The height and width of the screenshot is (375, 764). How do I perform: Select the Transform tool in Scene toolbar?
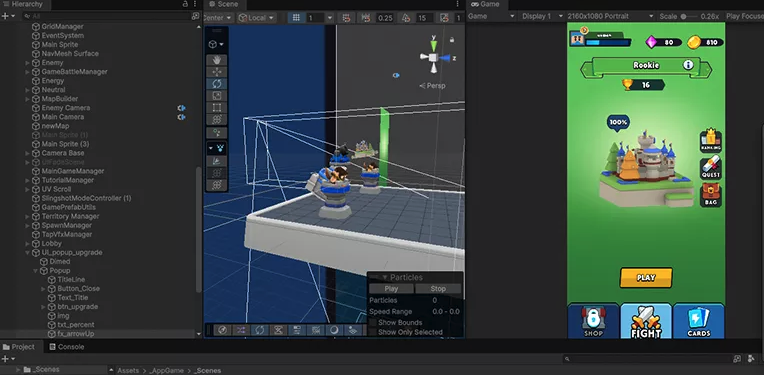[217, 120]
